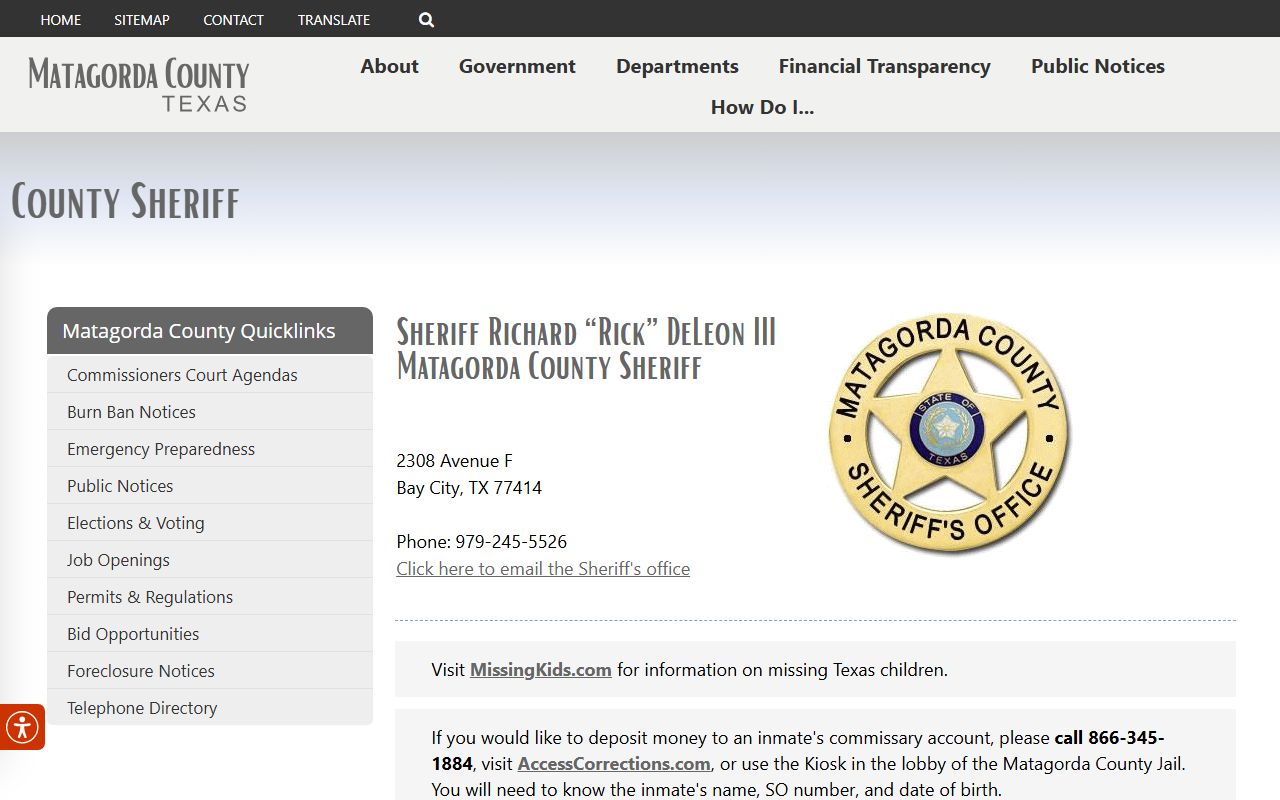
Task: Go to Emergency Preparedness quicklink
Action: (210, 449)
